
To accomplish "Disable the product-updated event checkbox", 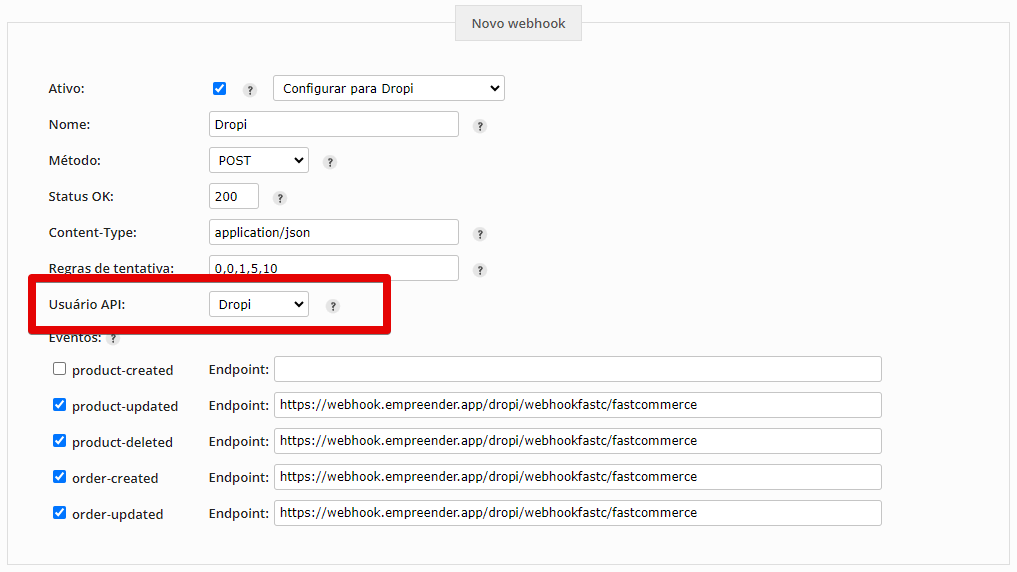I will 60,405.
